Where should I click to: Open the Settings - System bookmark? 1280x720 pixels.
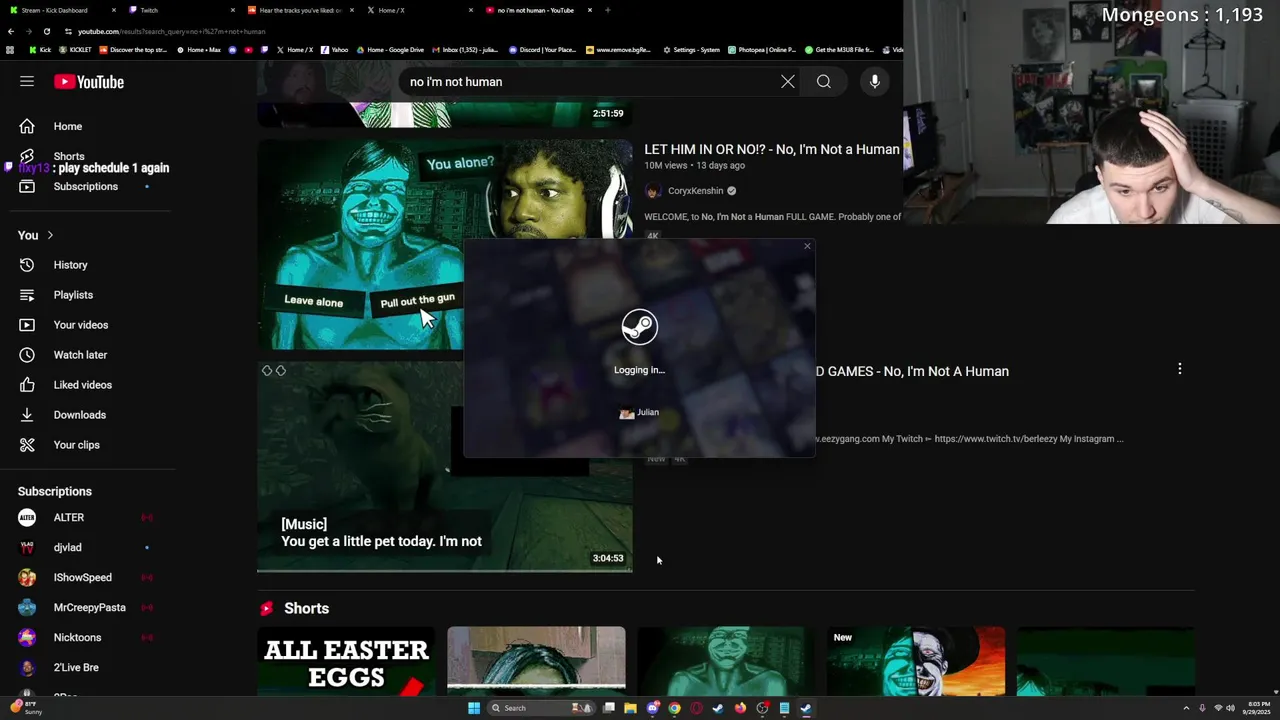pos(691,50)
